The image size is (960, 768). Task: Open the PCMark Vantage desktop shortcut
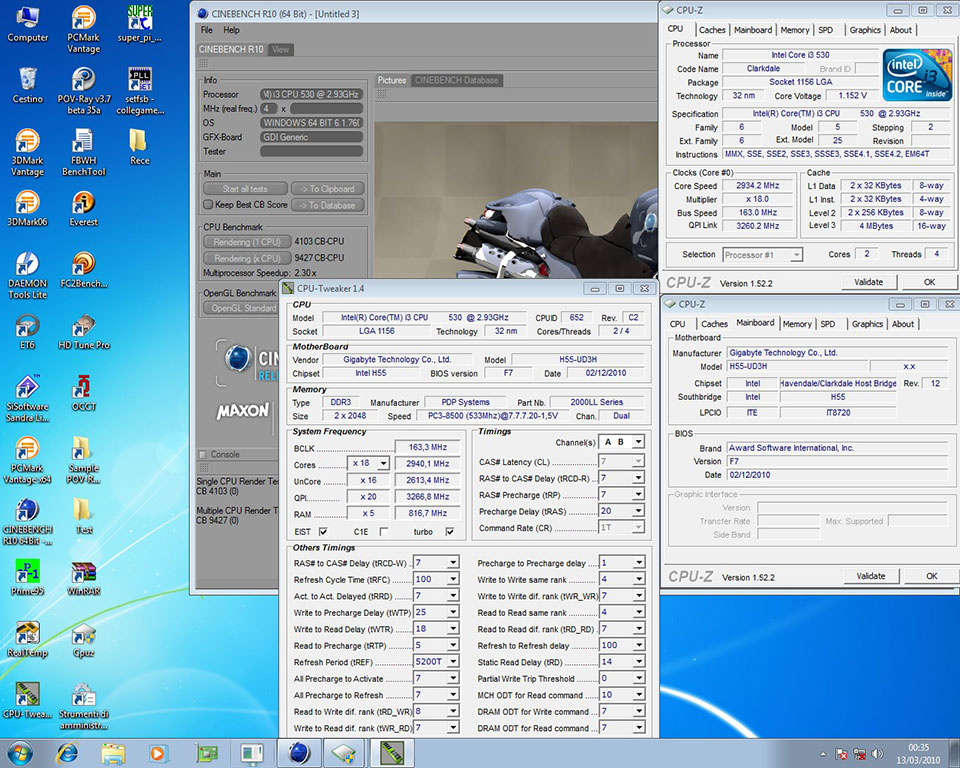point(83,29)
